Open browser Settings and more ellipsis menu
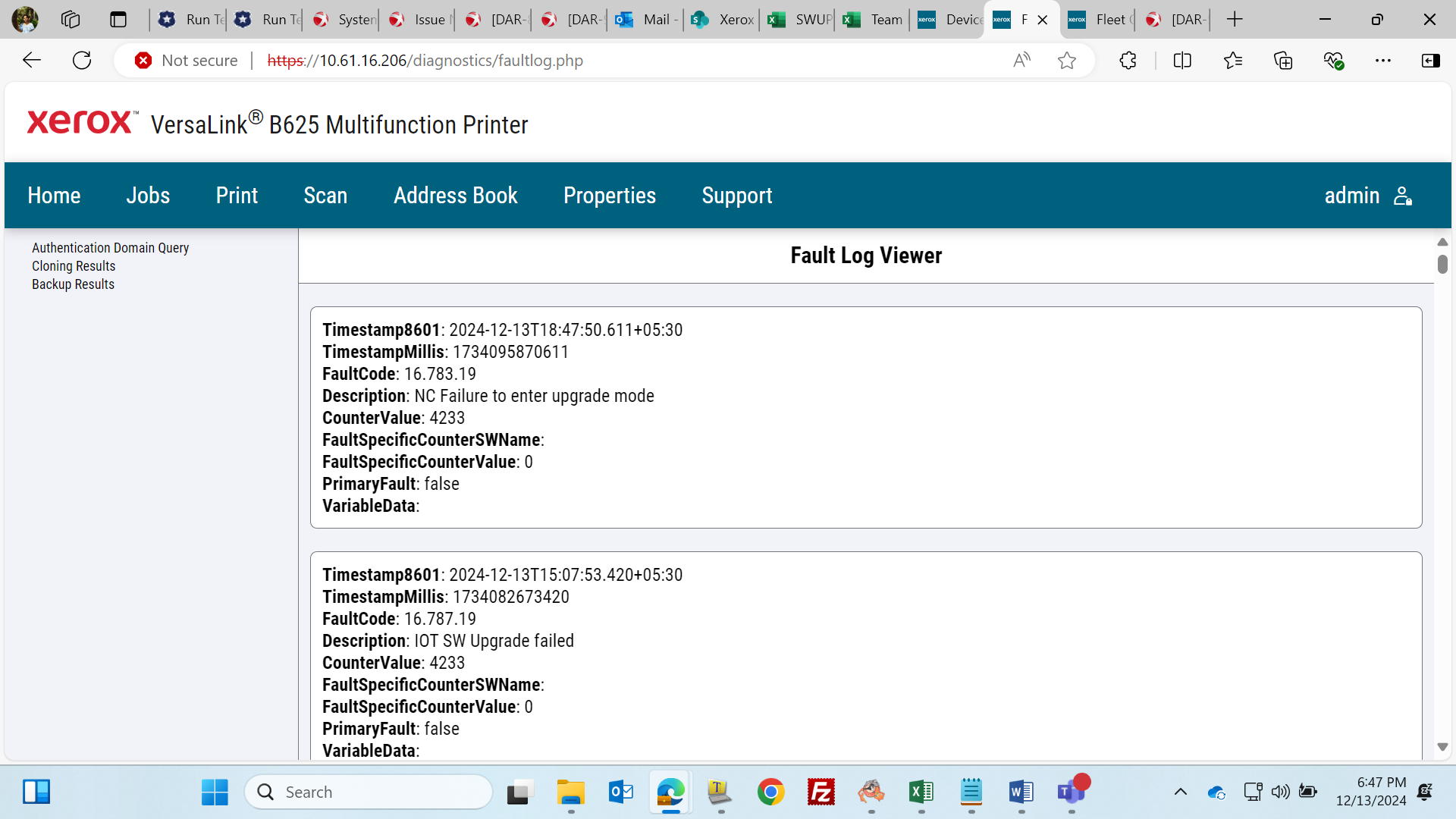The height and width of the screenshot is (819, 1456). (1383, 61)
